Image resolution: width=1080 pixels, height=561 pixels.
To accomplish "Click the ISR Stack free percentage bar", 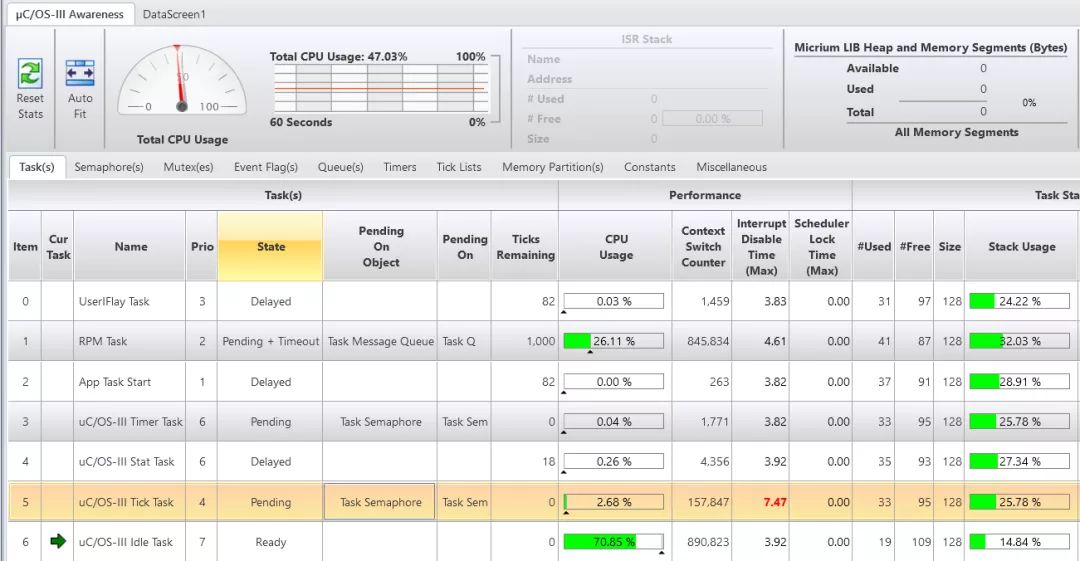I will tap(712, 119).
